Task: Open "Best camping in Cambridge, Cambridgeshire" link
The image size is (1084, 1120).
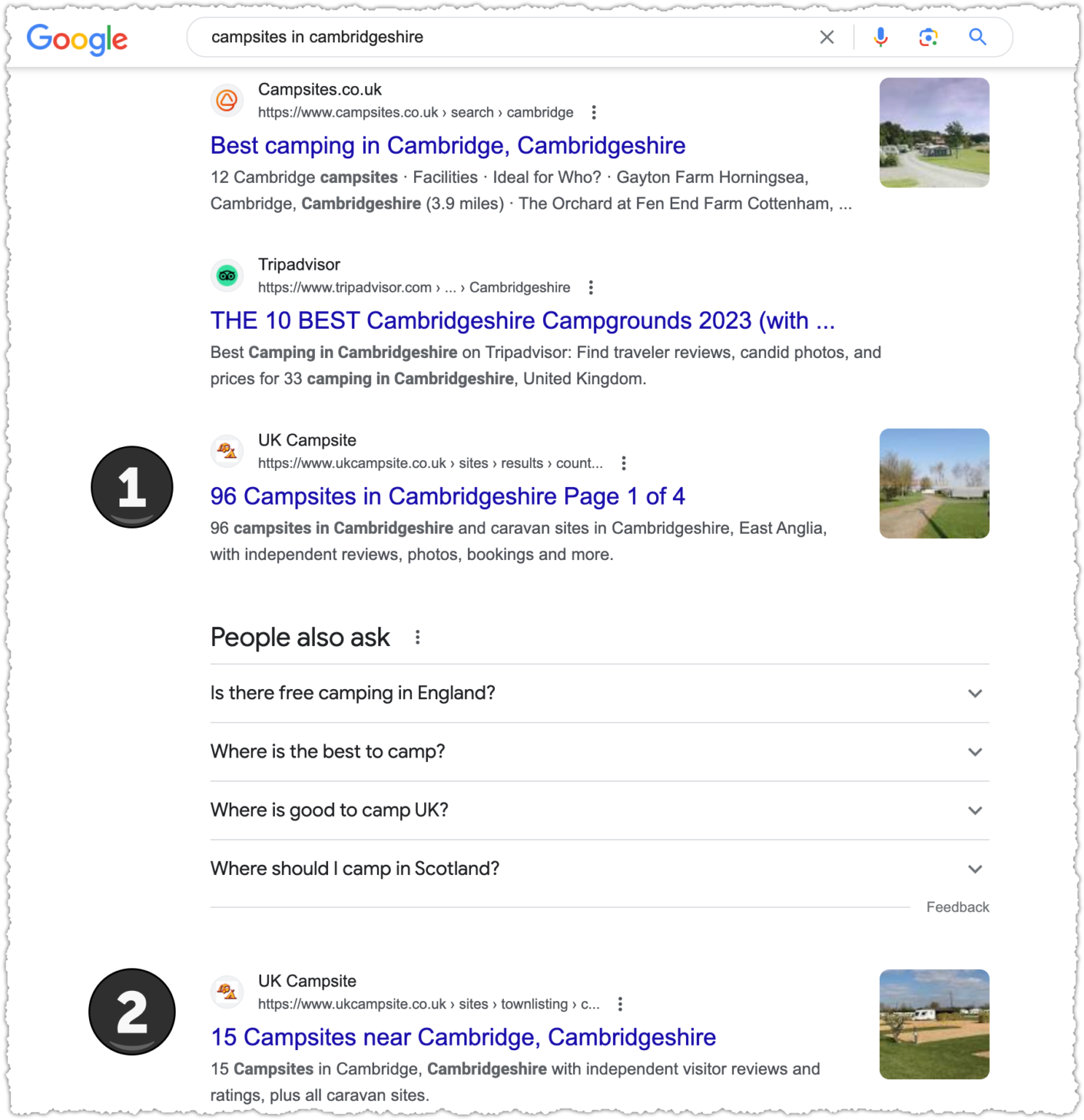Action: click(448, 145)
